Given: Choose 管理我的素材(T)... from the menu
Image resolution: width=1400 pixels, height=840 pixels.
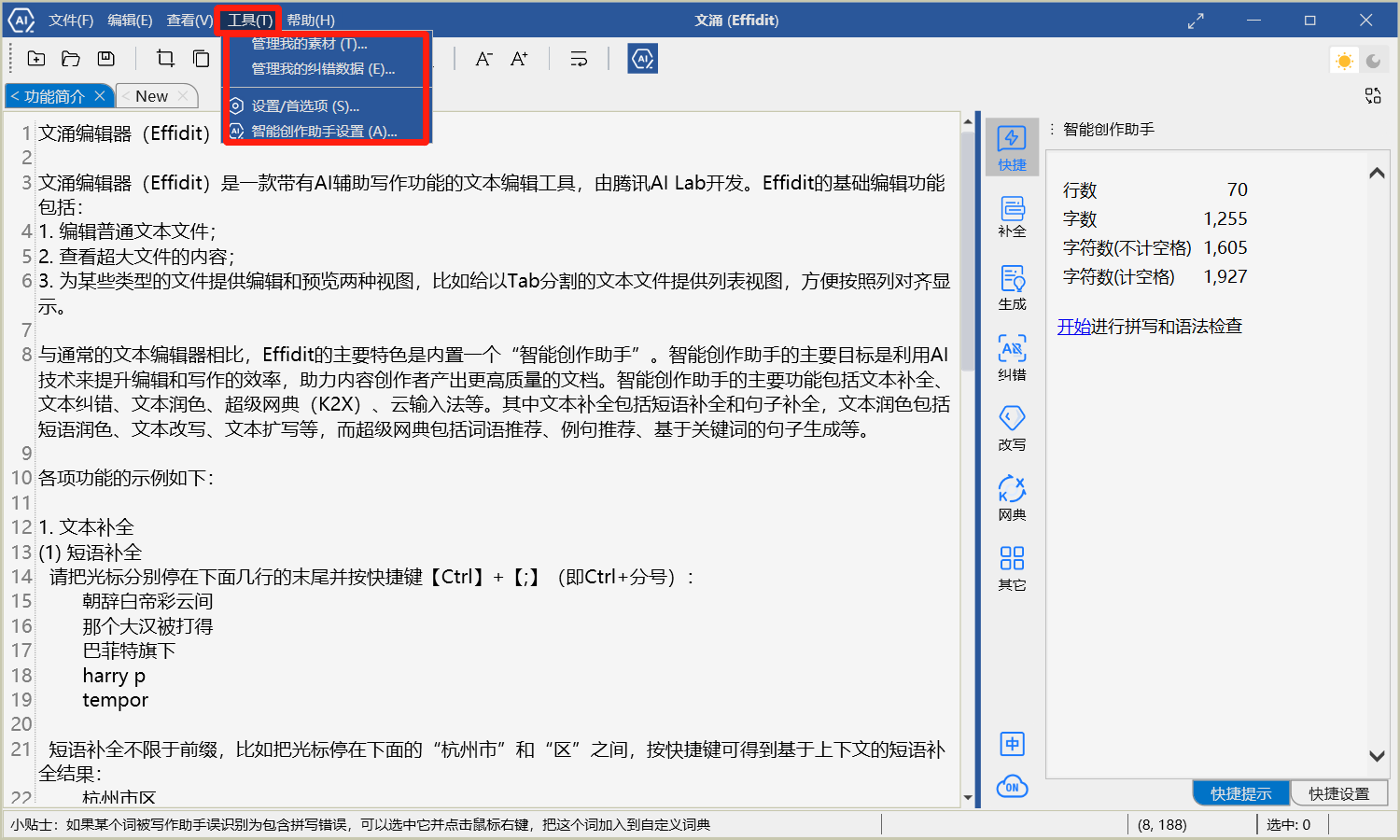Looking at the screenshot, I should (325, 44).
